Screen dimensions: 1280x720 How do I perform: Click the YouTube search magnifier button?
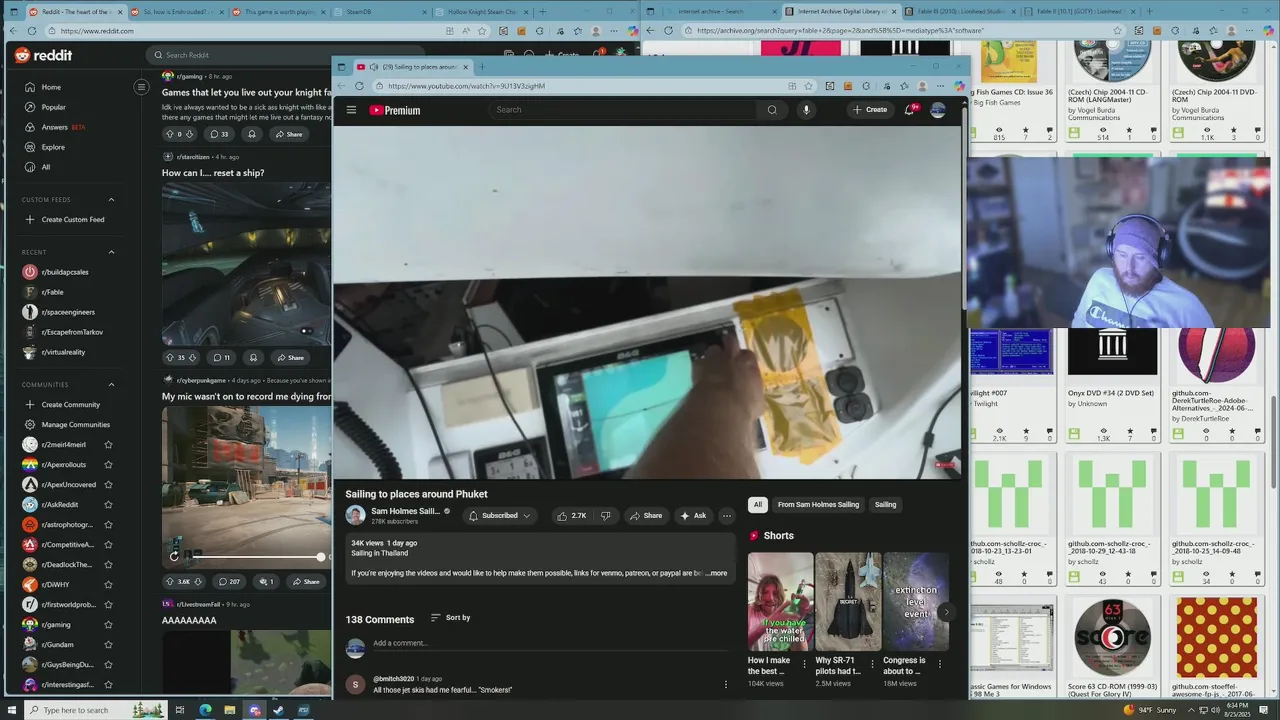pyautogui.click(x=772, y=110)
